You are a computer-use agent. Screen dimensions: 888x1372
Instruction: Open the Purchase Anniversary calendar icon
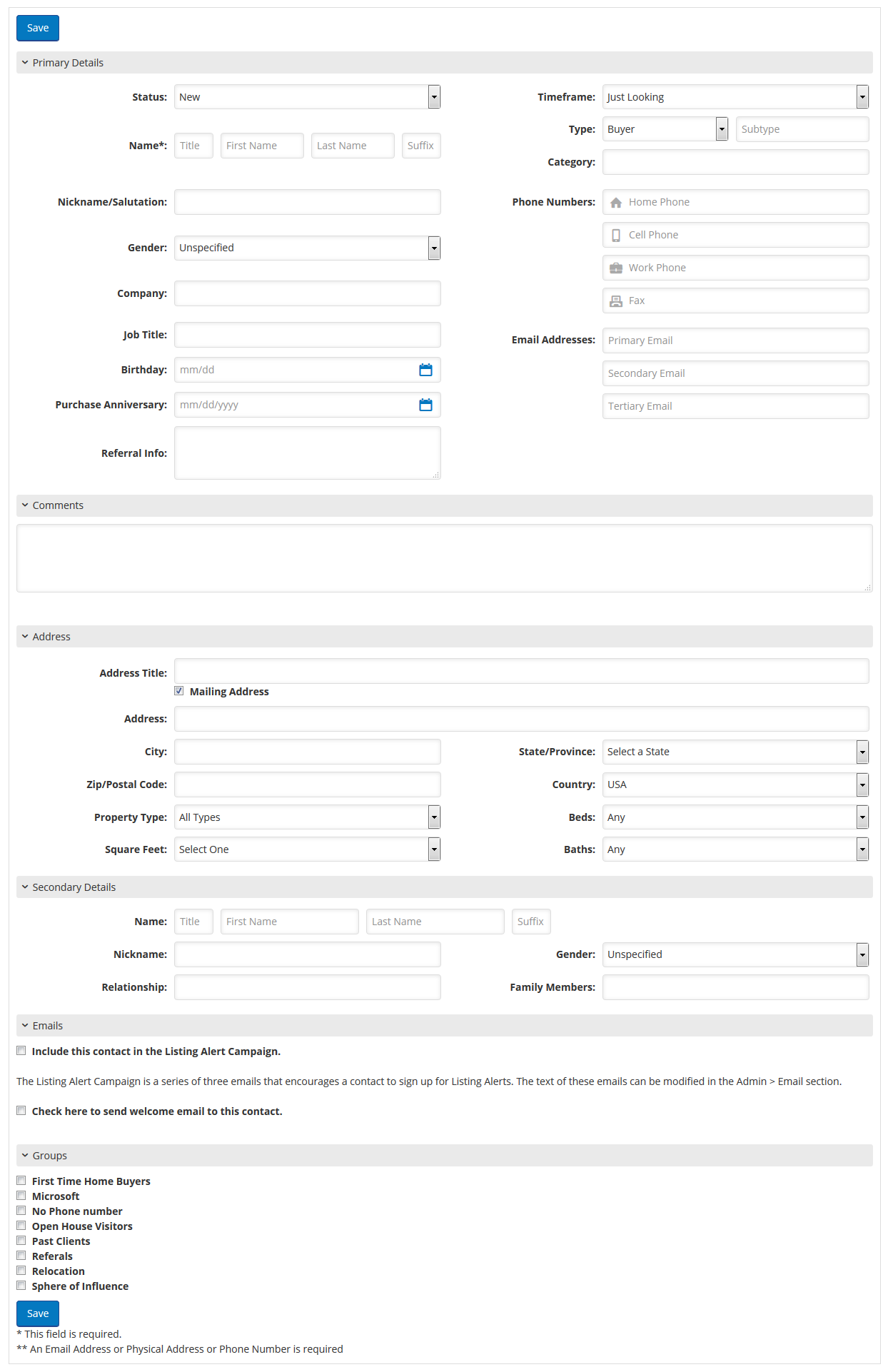tap(425, 405)
